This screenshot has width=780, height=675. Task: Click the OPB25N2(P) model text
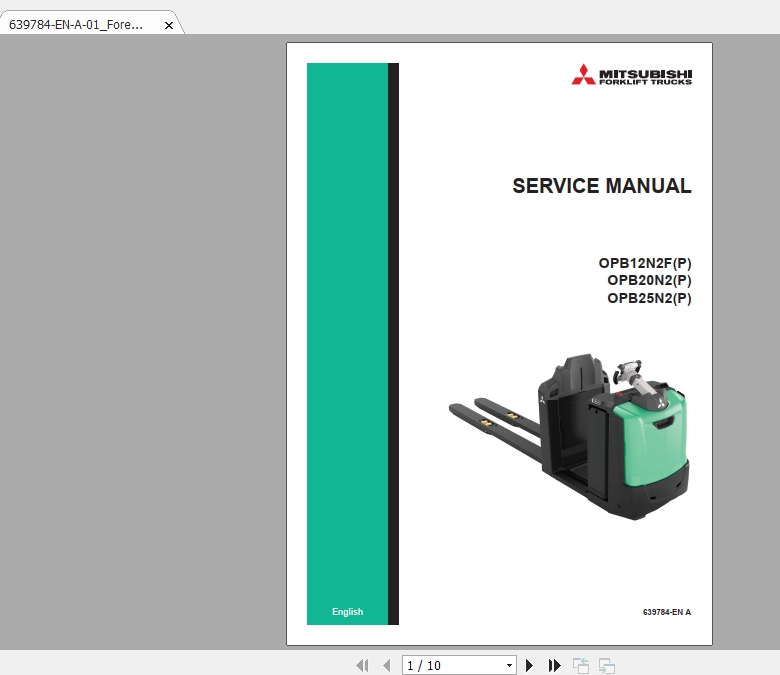tap(649, 298)
